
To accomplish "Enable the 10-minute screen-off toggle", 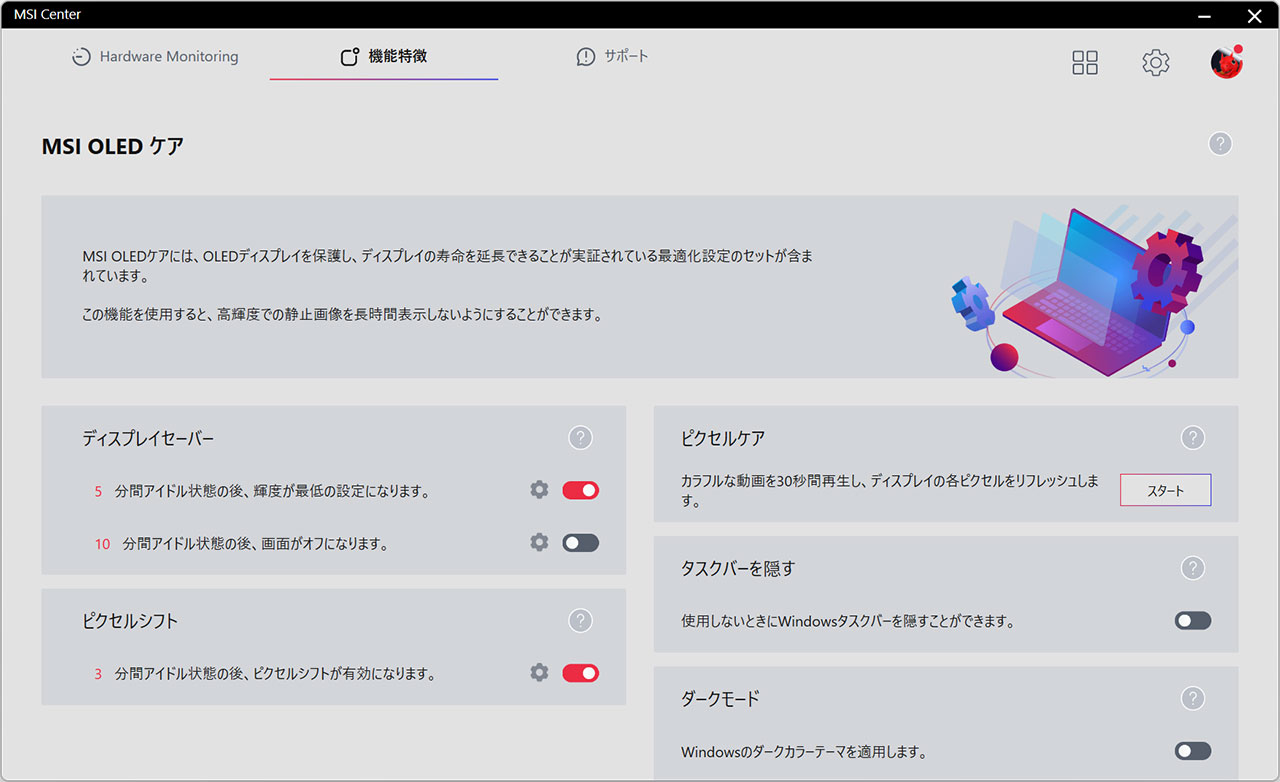I will pyautogui.click(x=580, y=542).
